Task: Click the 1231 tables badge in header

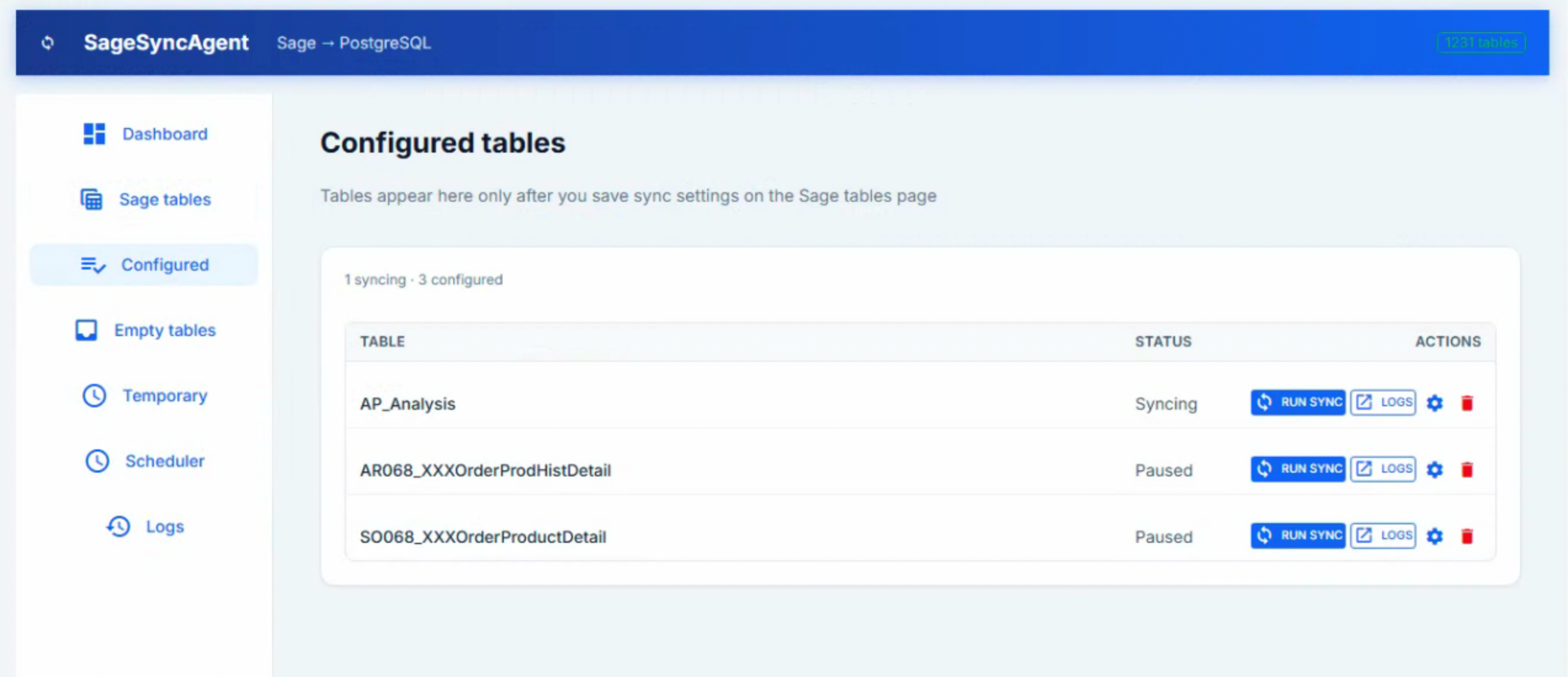Action: 1481,42
